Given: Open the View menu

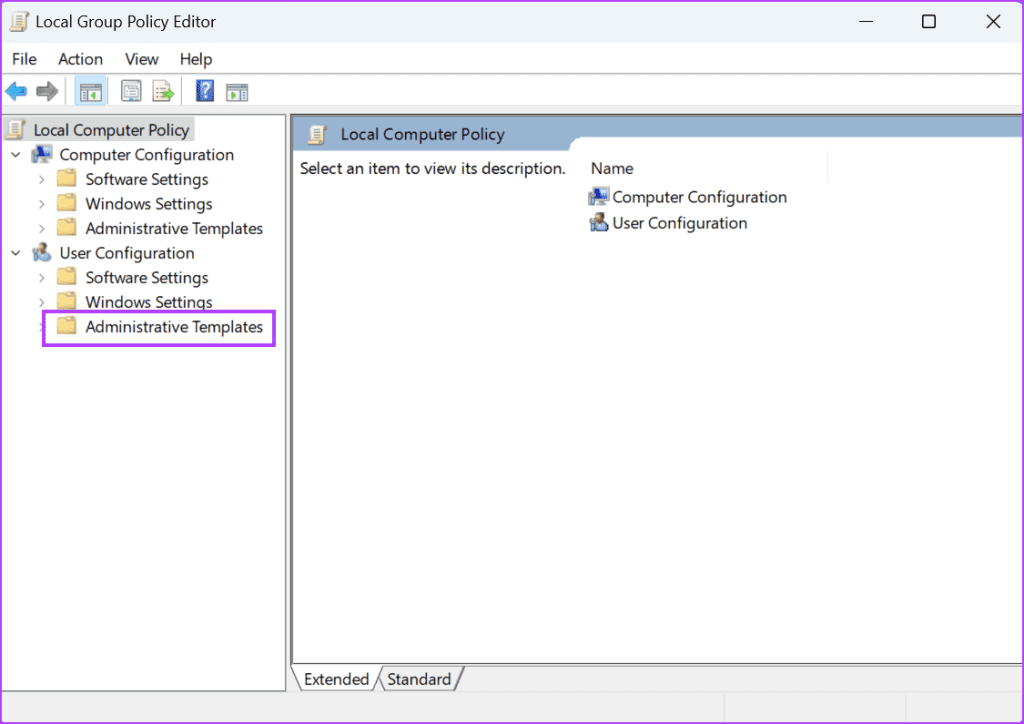Looking at the screenshot, I should coord(142,59).
